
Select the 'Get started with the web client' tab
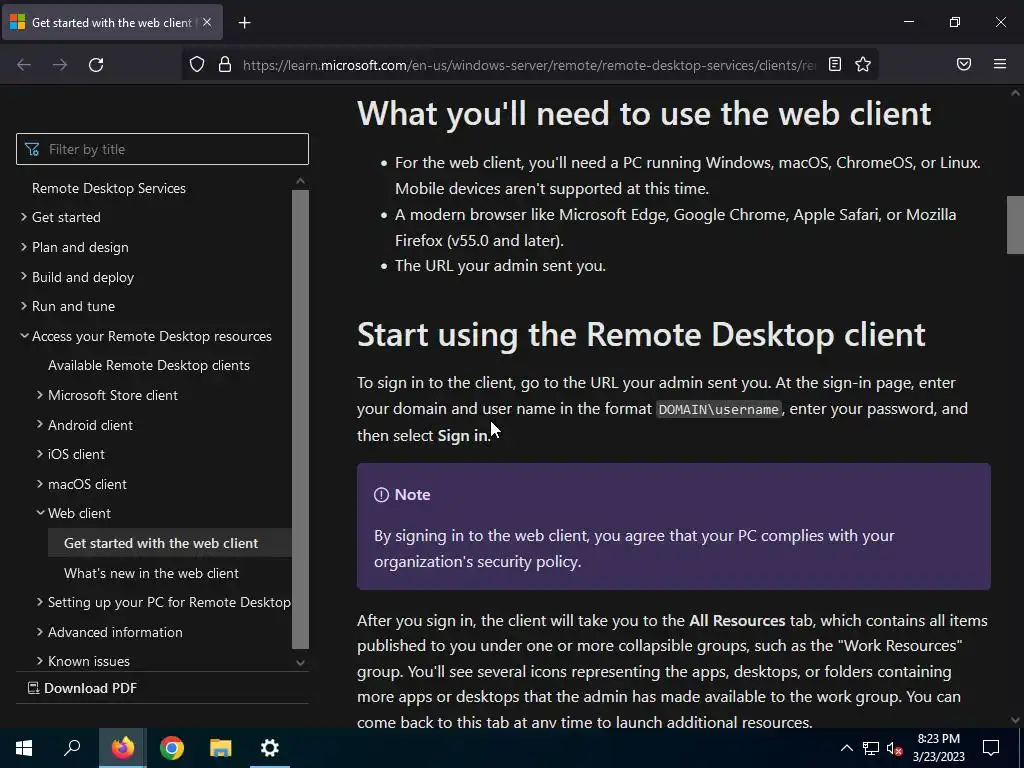click(112, 22)
